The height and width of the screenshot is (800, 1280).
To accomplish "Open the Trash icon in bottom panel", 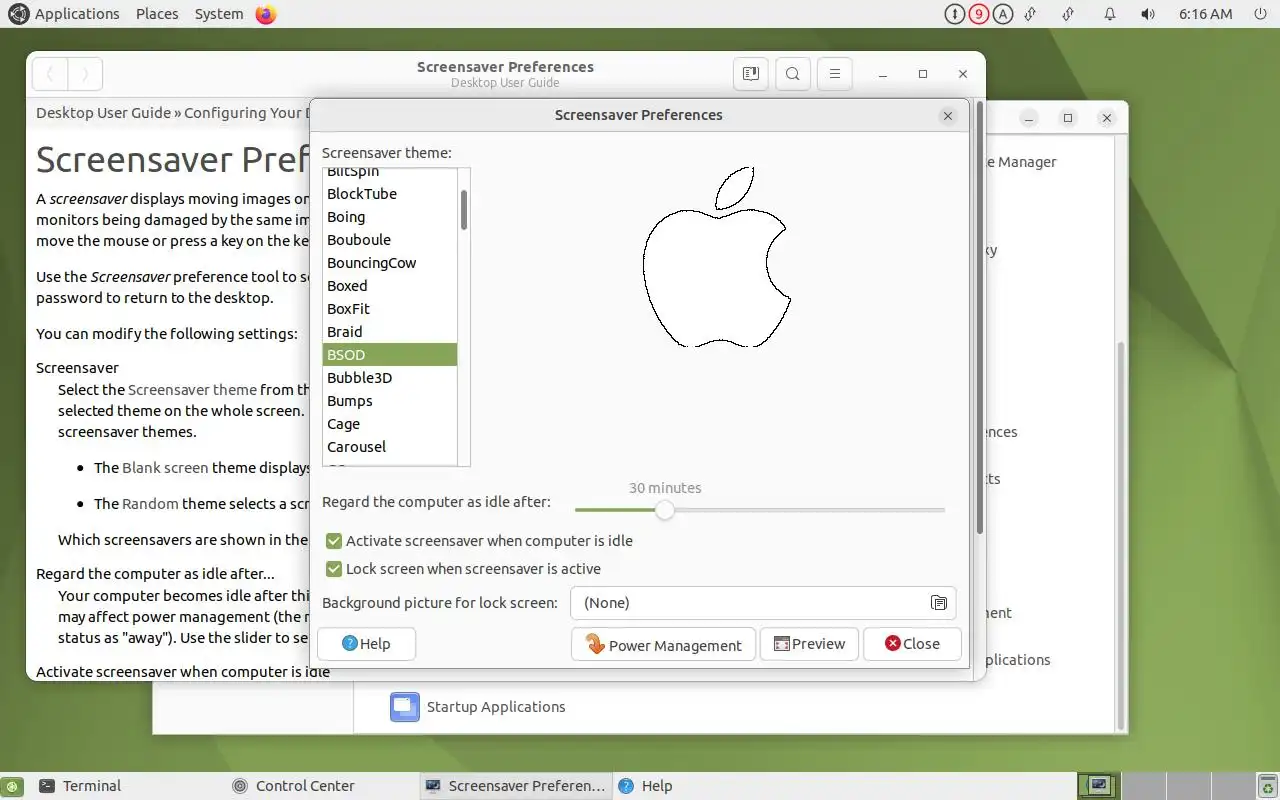I will pos(1268,786).
